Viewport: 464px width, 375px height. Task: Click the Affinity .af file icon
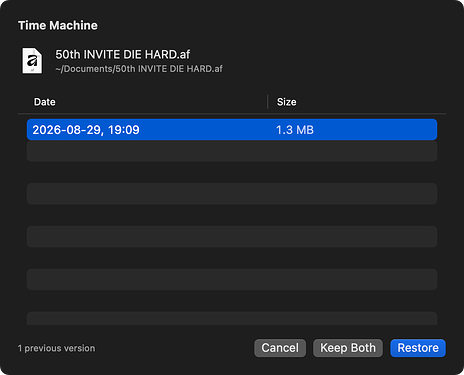[32, 61]
